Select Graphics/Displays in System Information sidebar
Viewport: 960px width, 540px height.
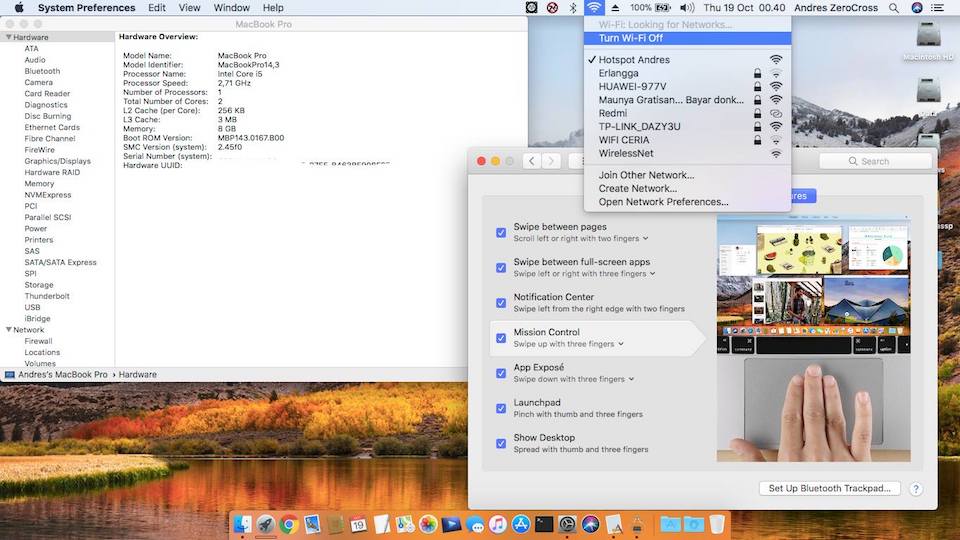(58, 161)
